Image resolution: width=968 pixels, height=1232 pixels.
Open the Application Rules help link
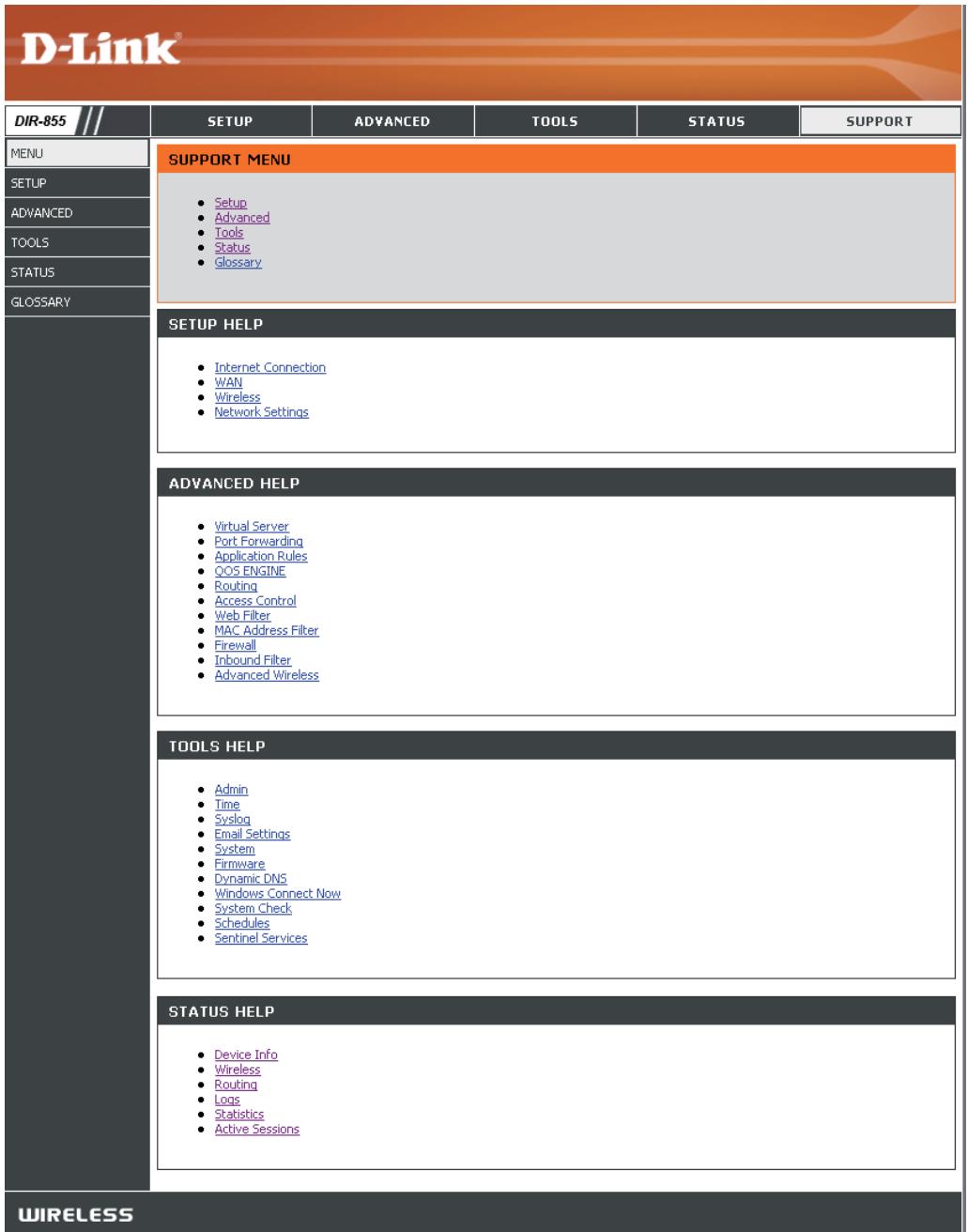tap(260, 556)
